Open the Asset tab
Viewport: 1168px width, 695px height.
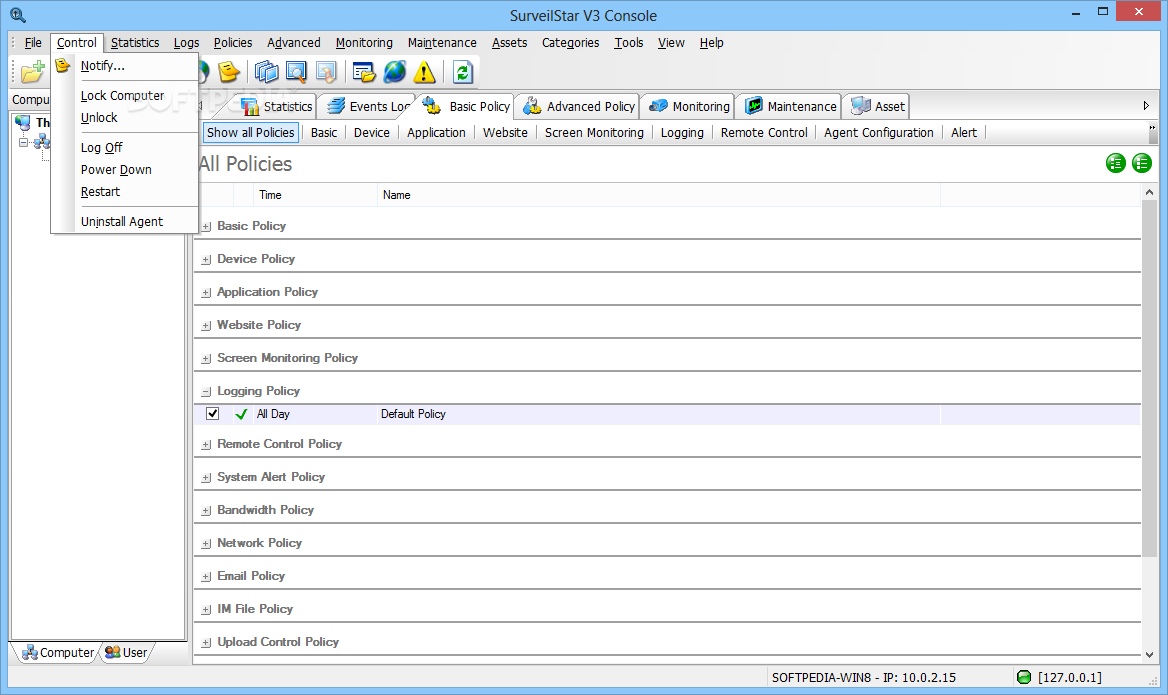pyautogui.click(x=877, y=107)
